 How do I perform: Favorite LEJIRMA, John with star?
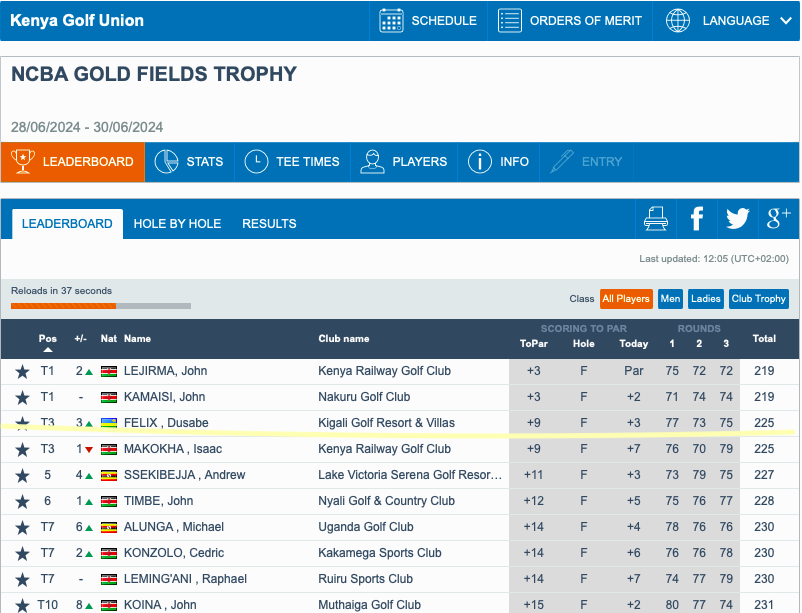click(x=22, y=371)
